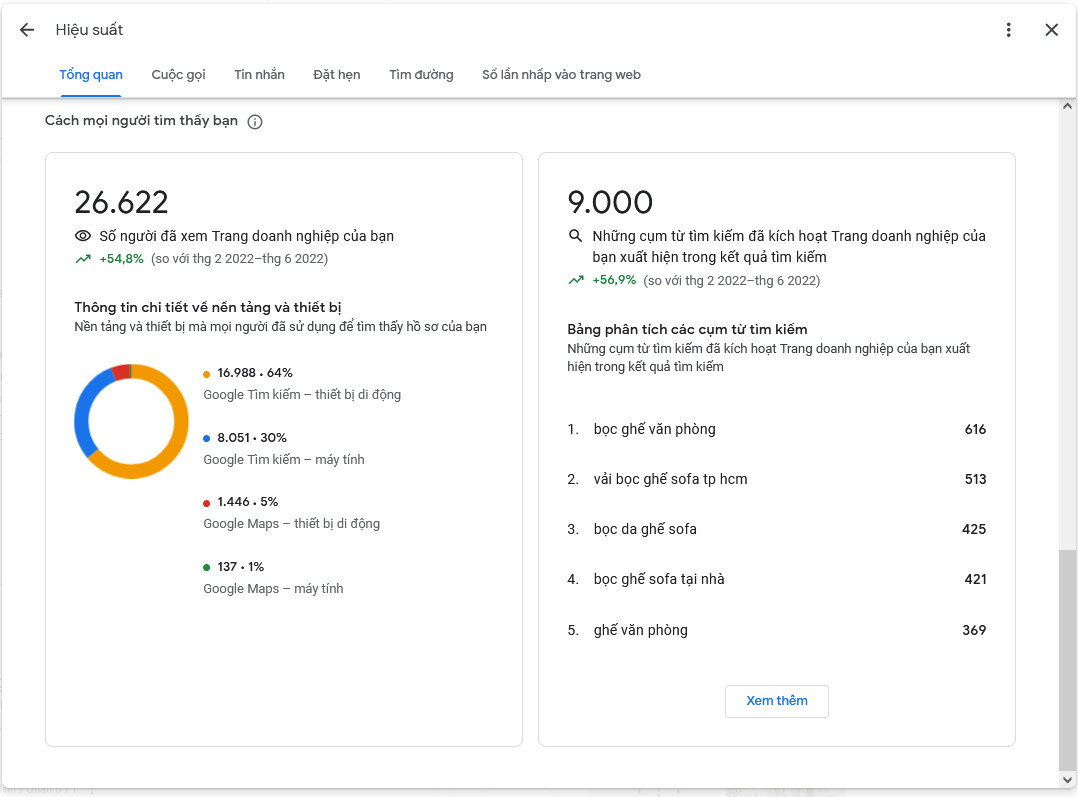This screenshot has width=1078, height=797.
Task: Click the +54,8% change value
Action: [121, 259]
